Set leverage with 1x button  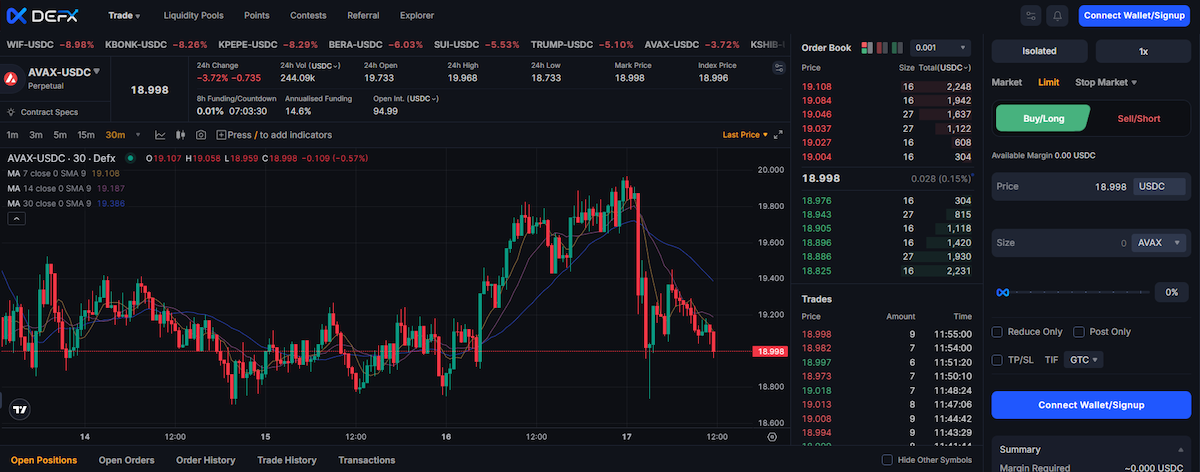[x=1143, y=51]
